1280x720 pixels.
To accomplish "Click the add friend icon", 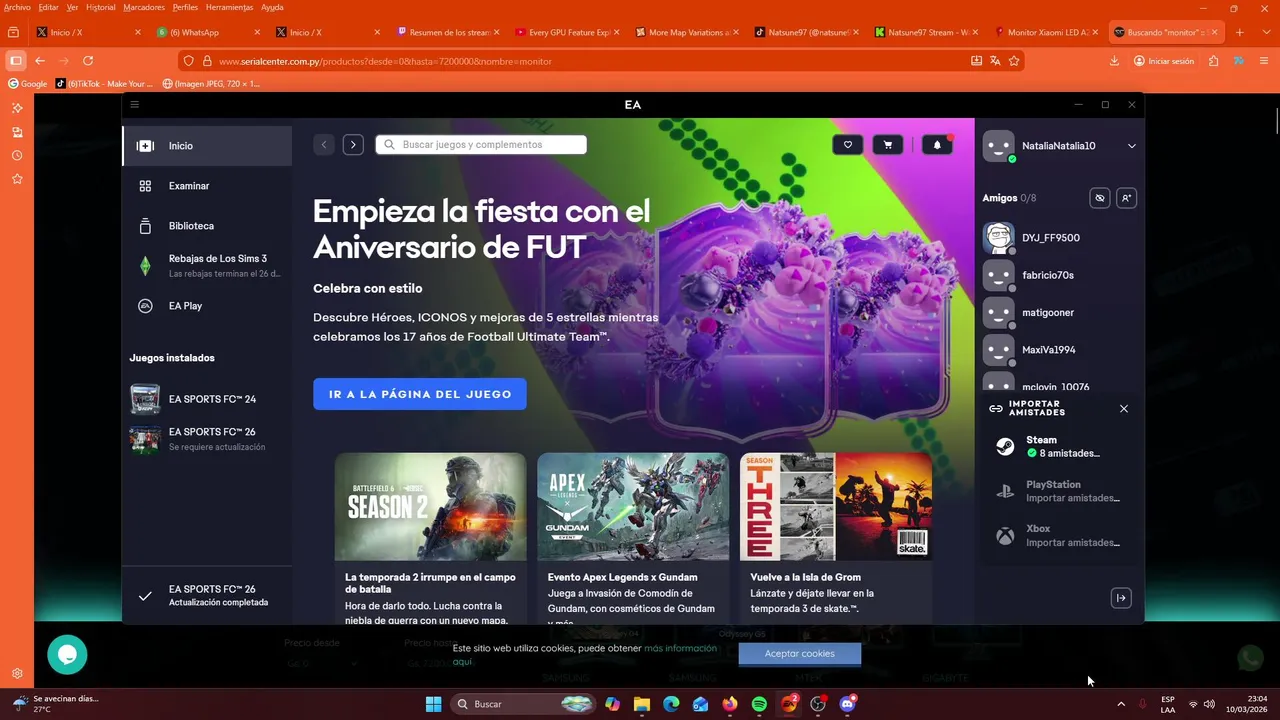I will point(1126,198).
